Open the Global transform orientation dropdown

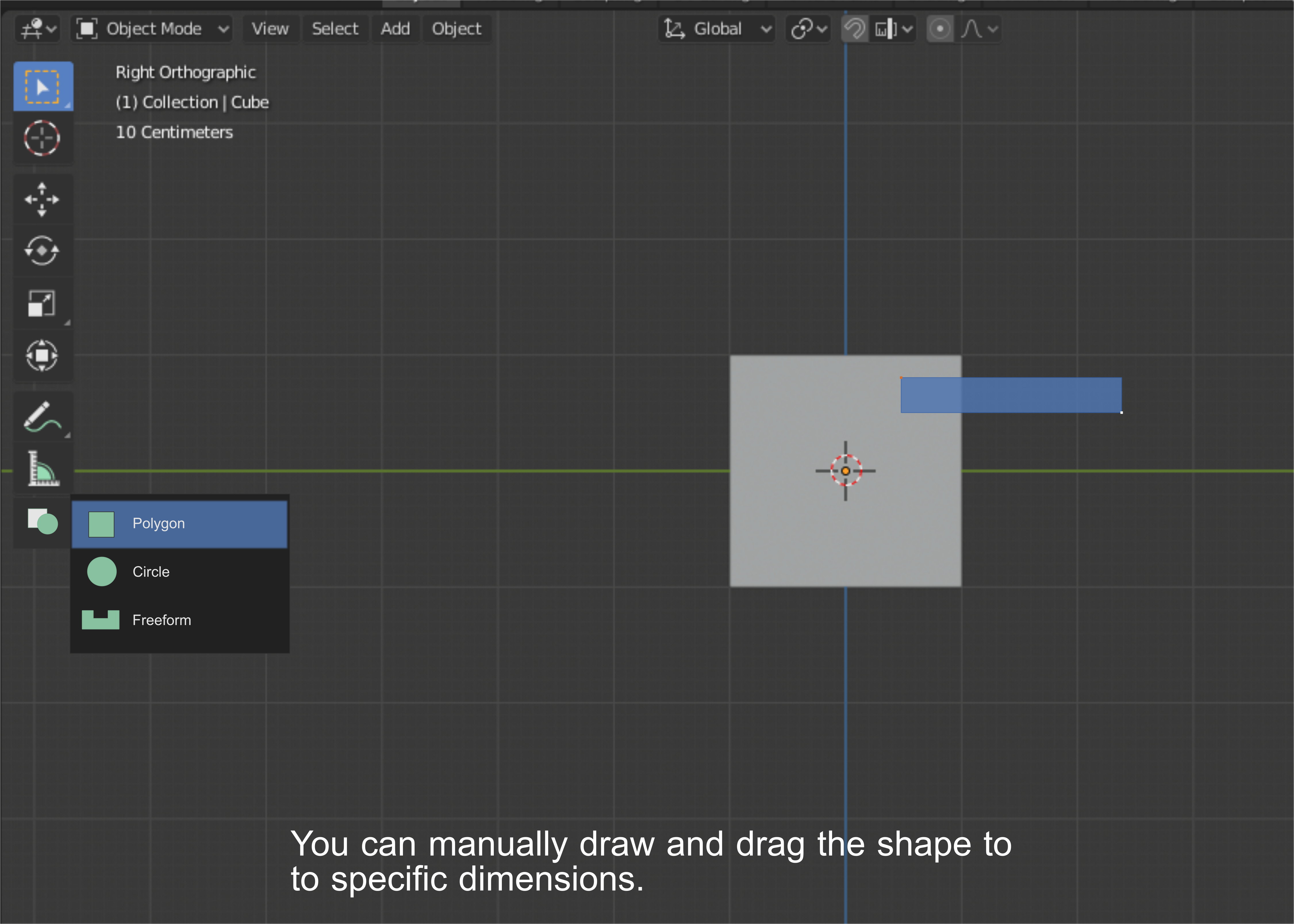pyautogui.click(x=717, y=28)
